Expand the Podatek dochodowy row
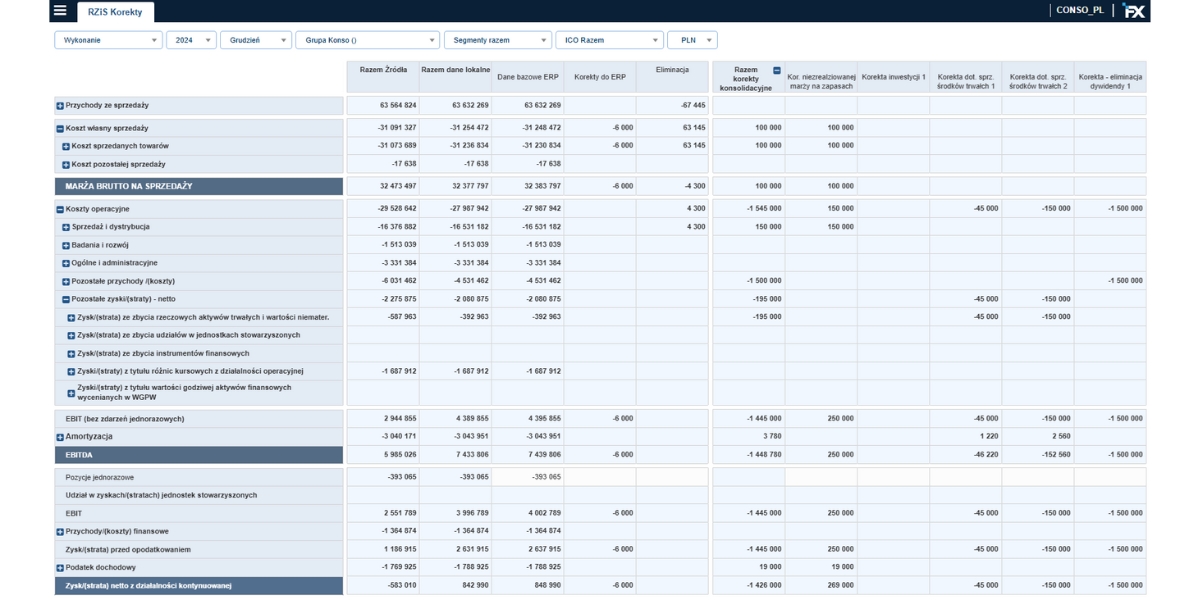 (60, 567)
